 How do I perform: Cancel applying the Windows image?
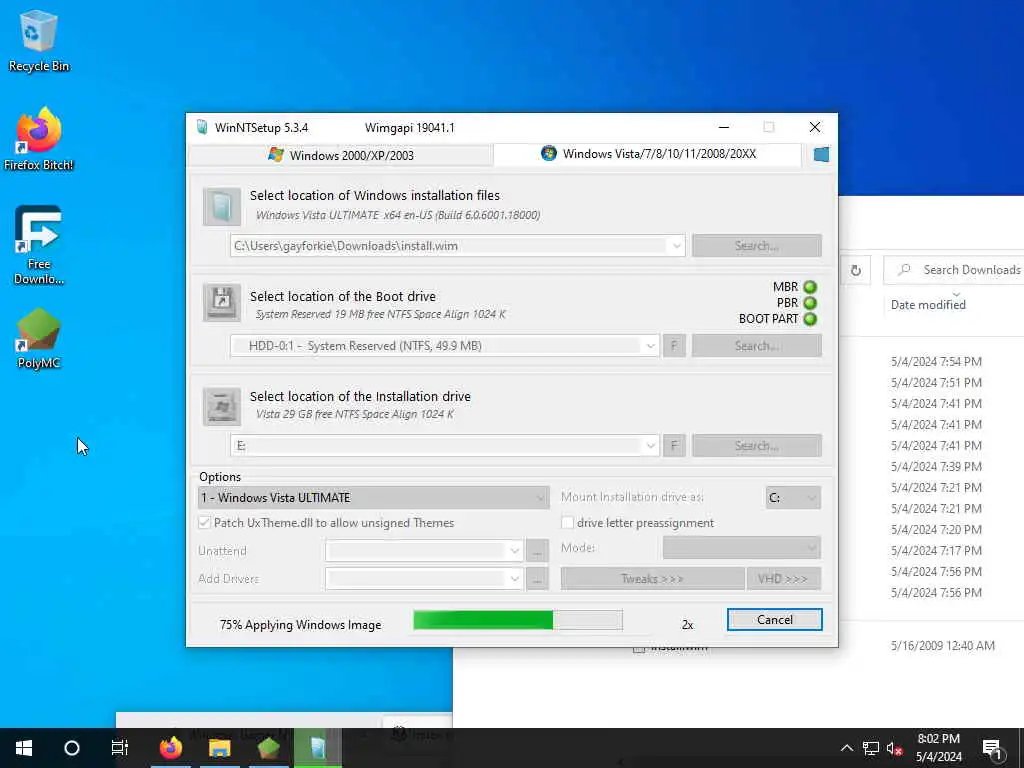coord(775,620)
